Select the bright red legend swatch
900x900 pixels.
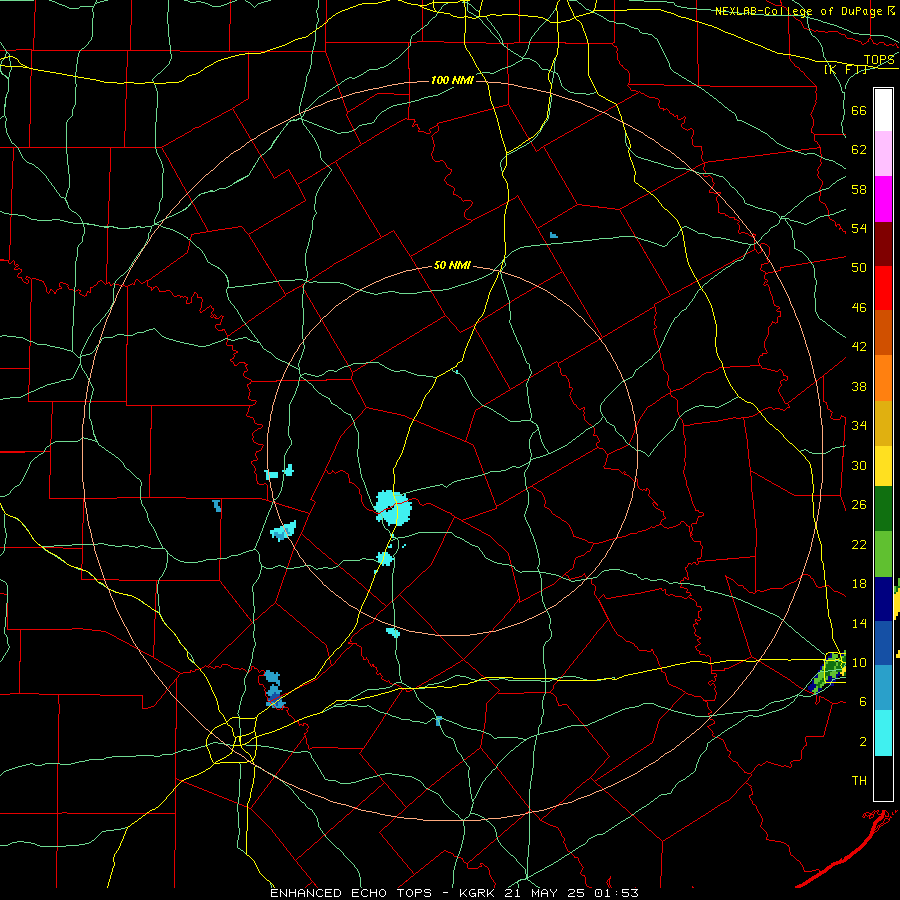pyautogui.click(x=883, y=288)
